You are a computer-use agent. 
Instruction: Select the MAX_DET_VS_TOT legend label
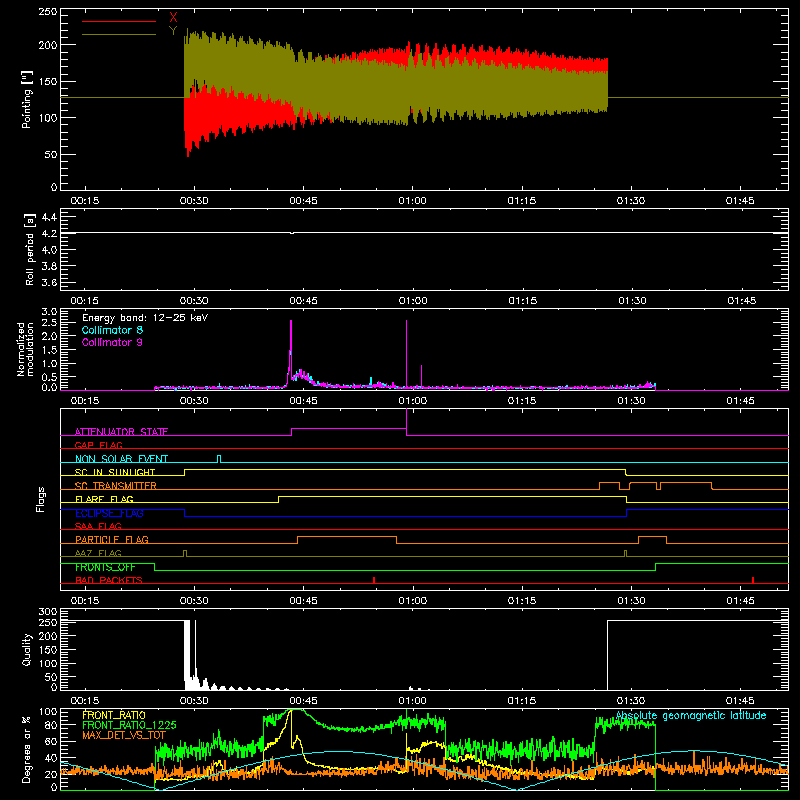click(124, 735)
